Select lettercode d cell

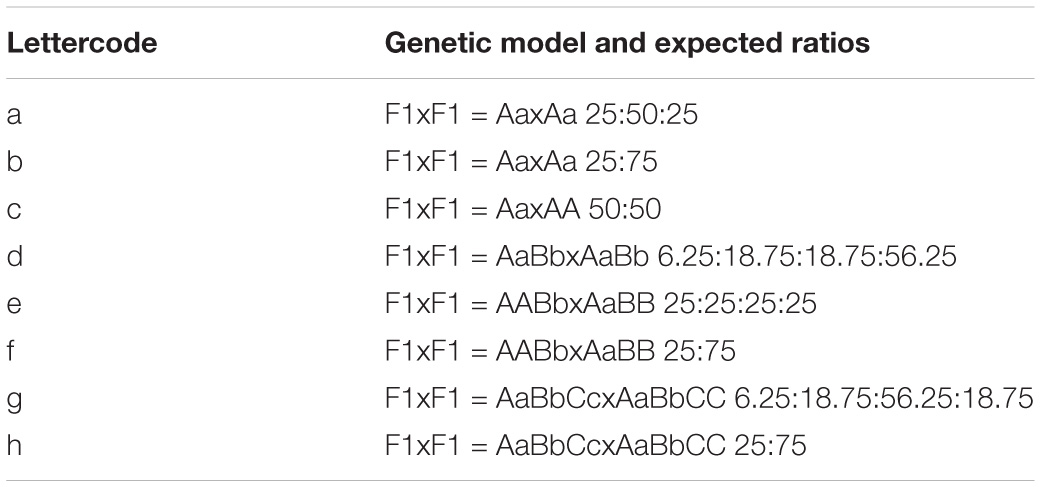[x=15, y=256]
